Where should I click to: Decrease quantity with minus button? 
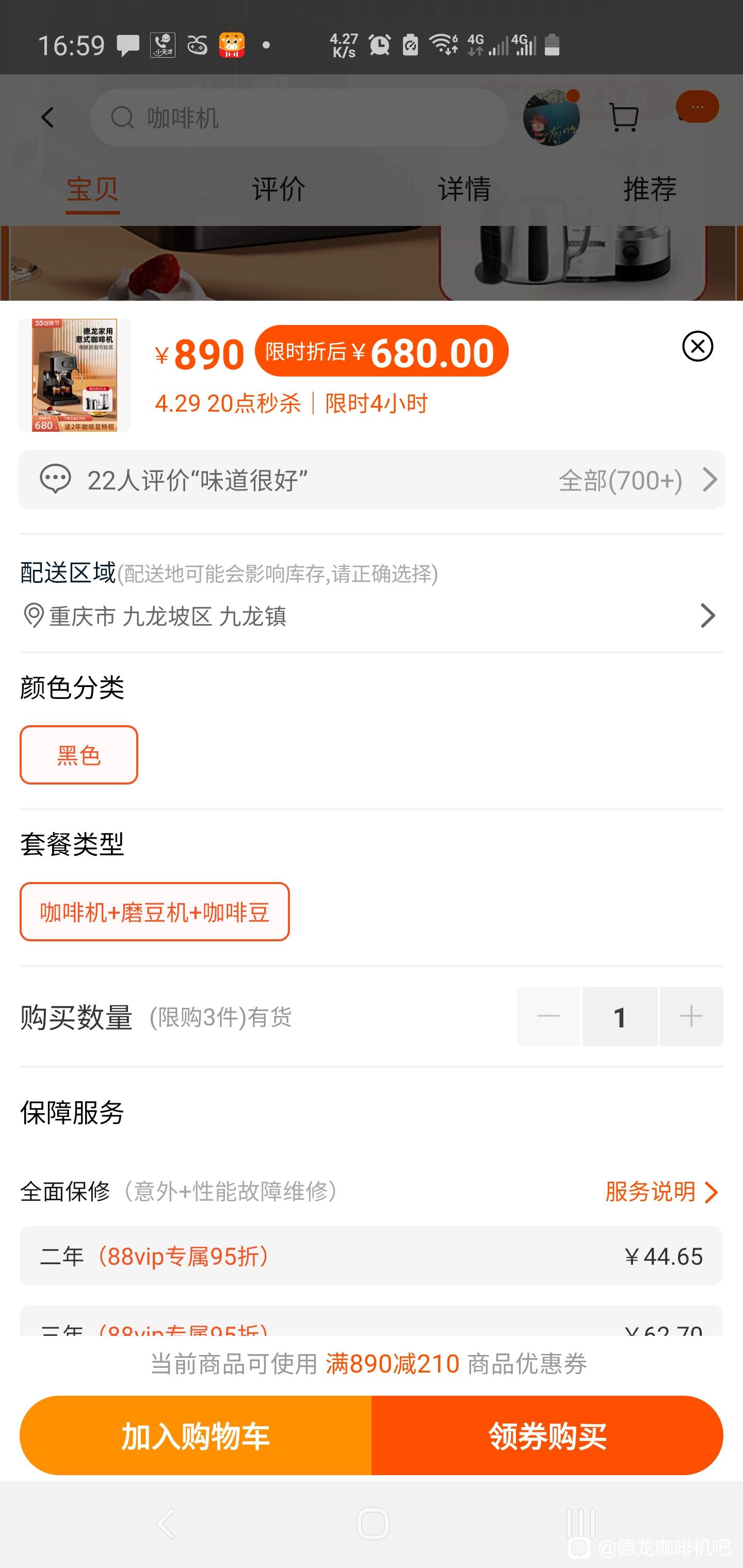coord(548,1016)
